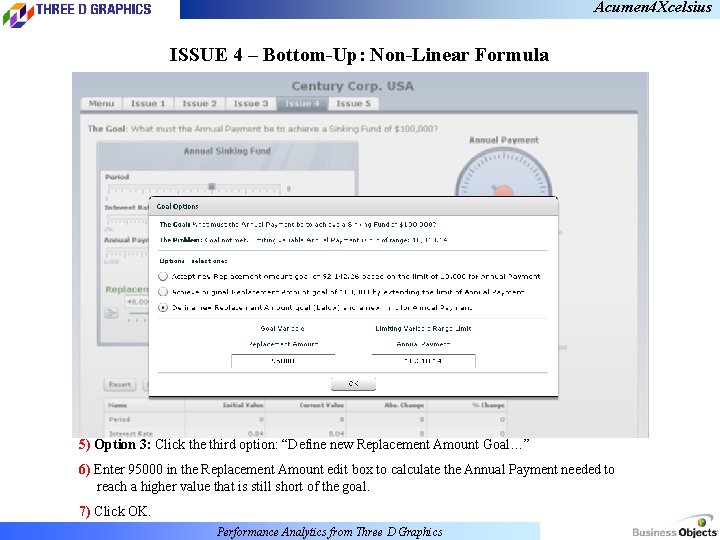720x540 pixels.
Task: Click the Revert button
Action: [x=120, y=384]
